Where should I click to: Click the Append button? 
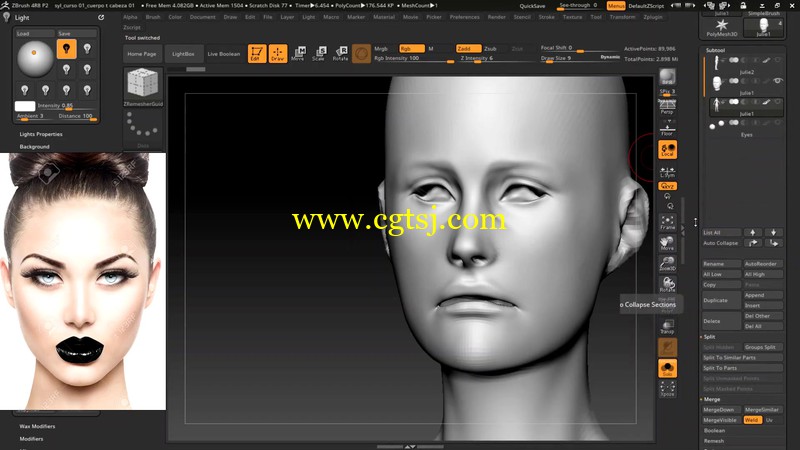763,295
